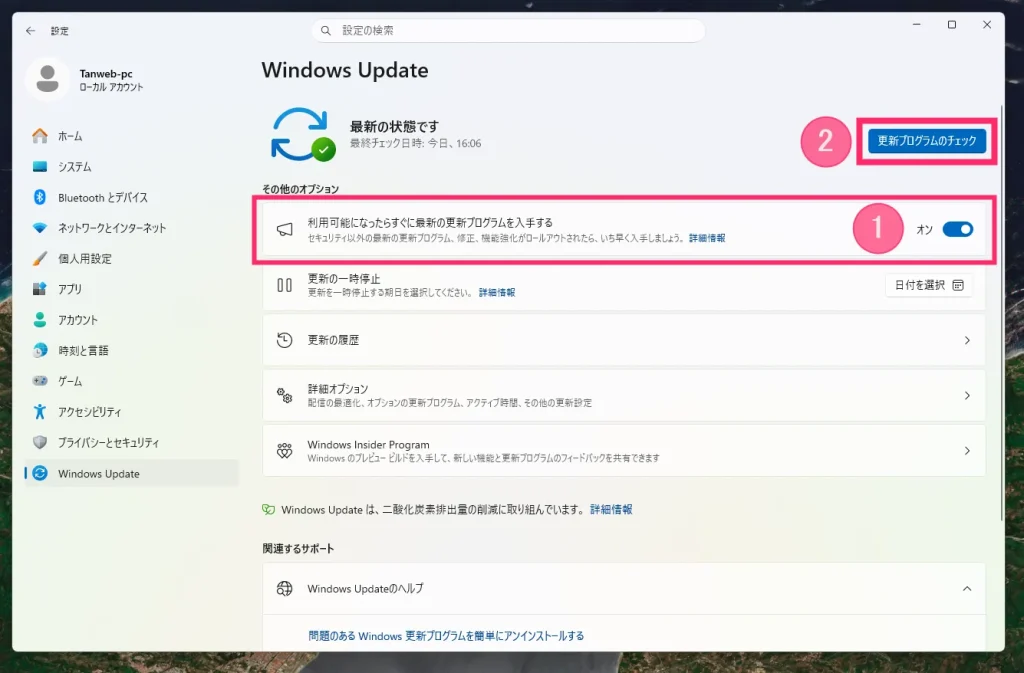Image resolution: width=1024 pixels, height=673 pixels.
Task: Open アプリ settings label
Action: [70, 289]
